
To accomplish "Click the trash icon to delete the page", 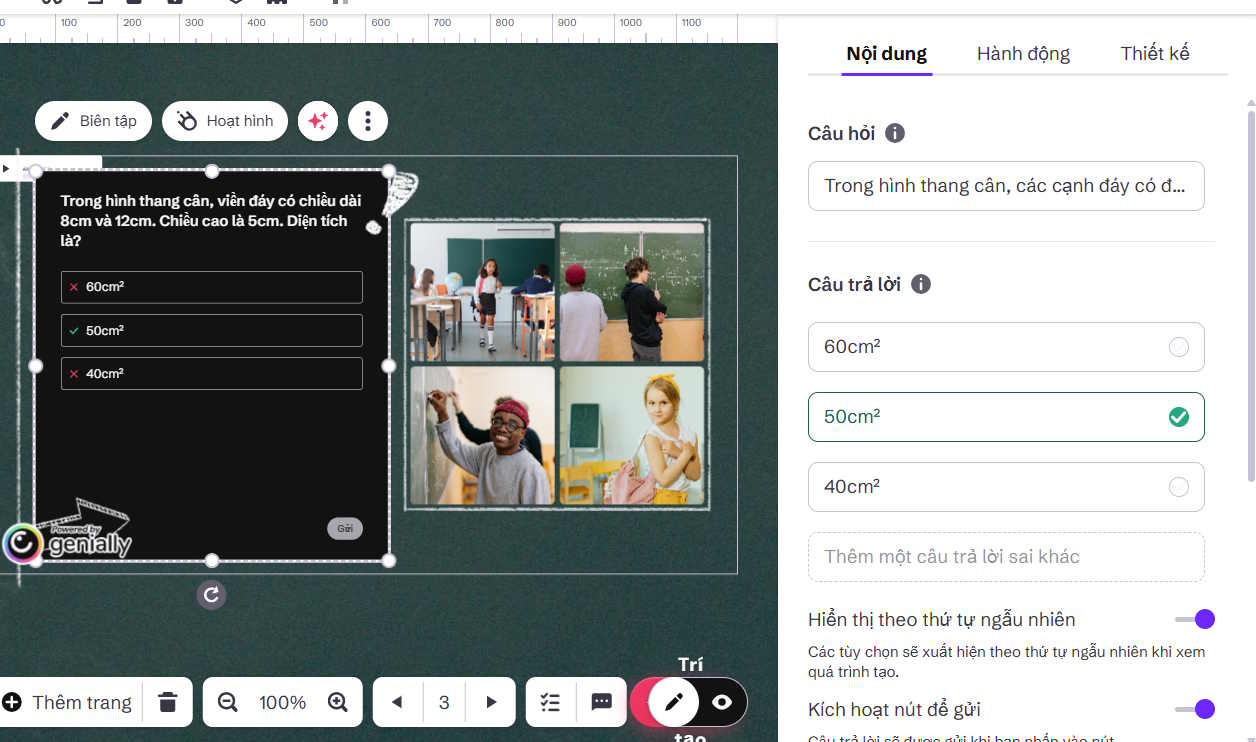I will point(167,702).
